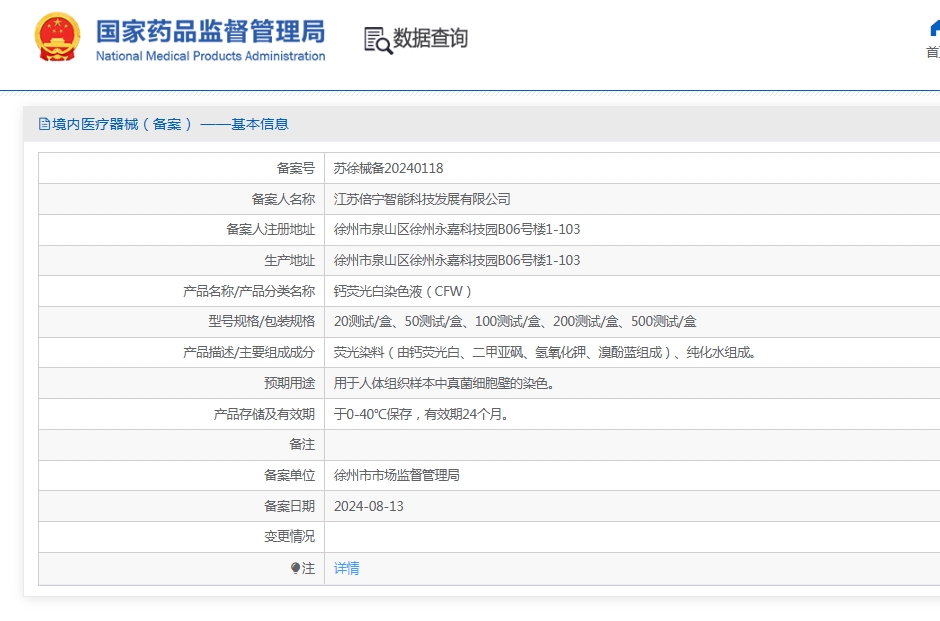Select the 境内医疗器械（备案）基本信息 header

tap(164, 124)
